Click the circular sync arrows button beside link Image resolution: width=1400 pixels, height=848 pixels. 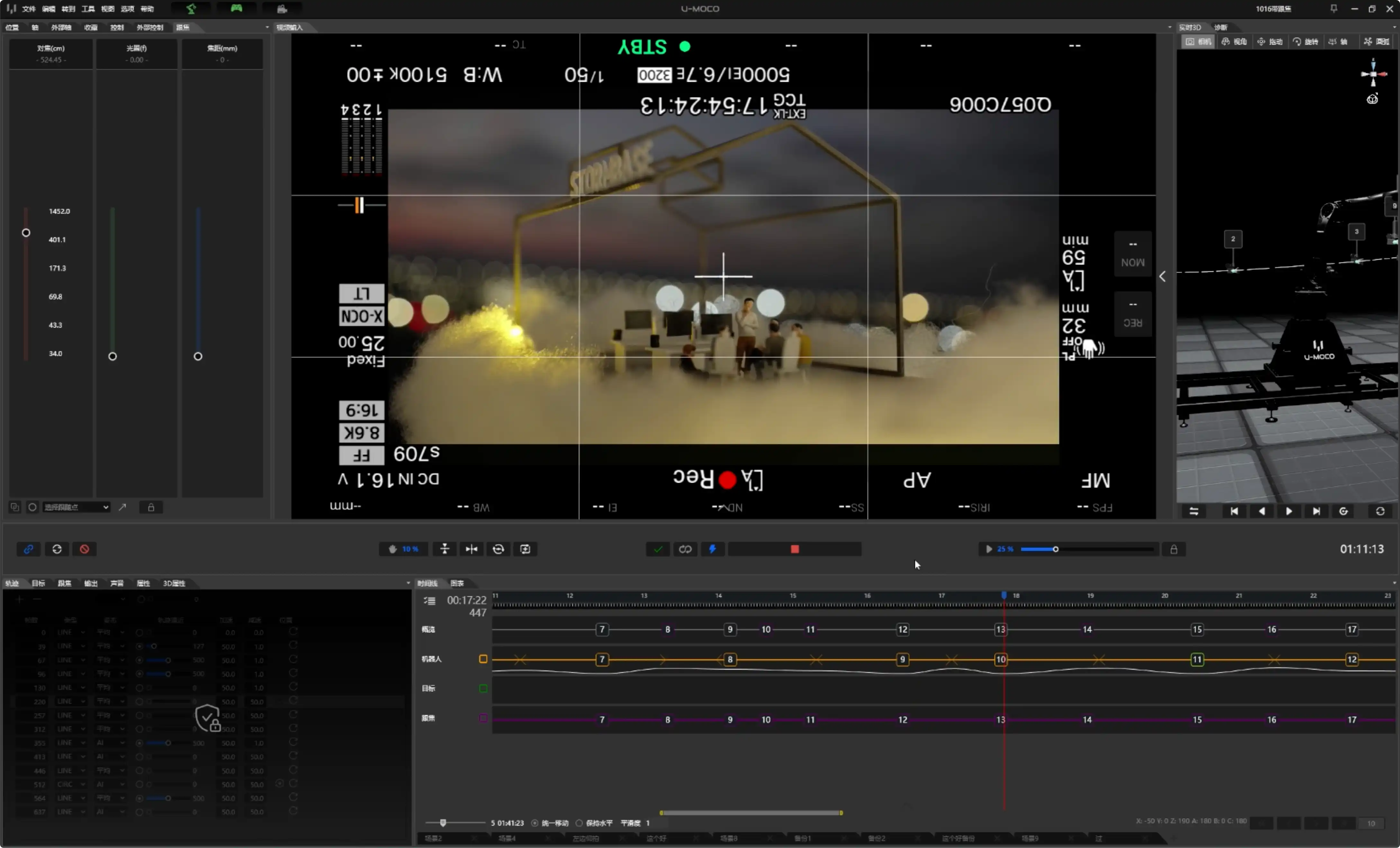(57, 549)
